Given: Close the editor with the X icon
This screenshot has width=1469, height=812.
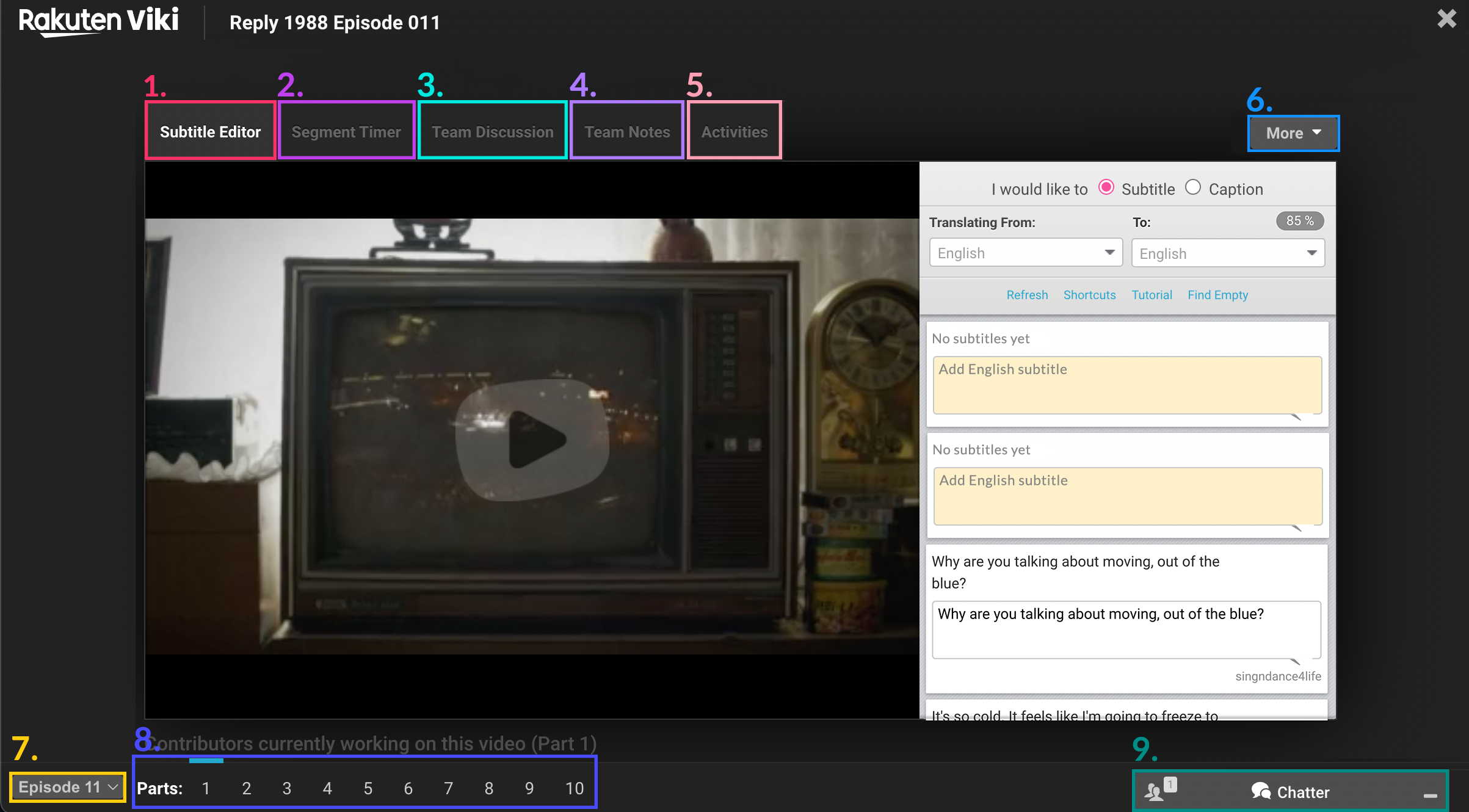Looking at the screenshot, I should coord(1446,18).
